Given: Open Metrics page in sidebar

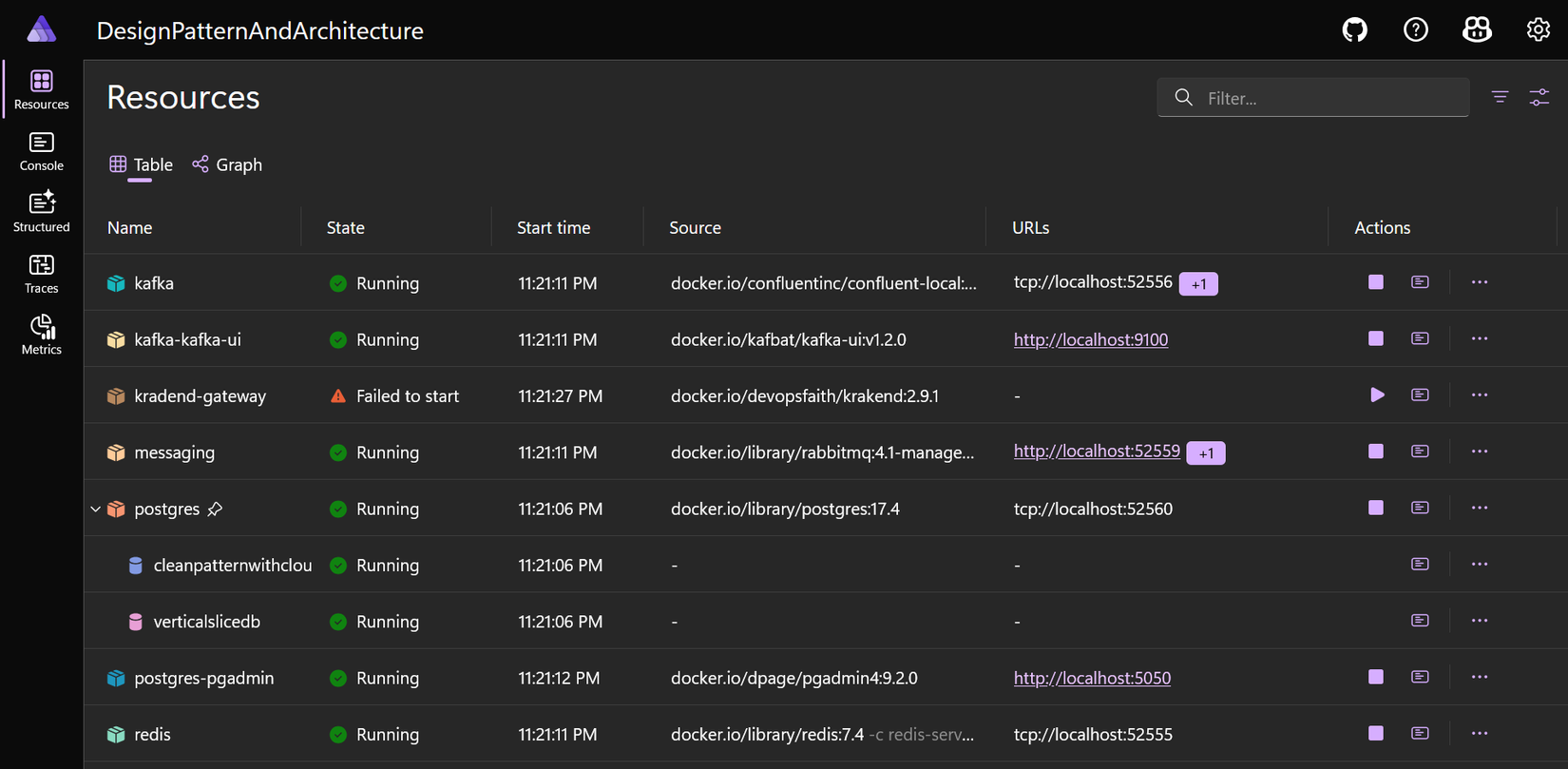Looking at the screenshot, I should [x=42, y=335].
